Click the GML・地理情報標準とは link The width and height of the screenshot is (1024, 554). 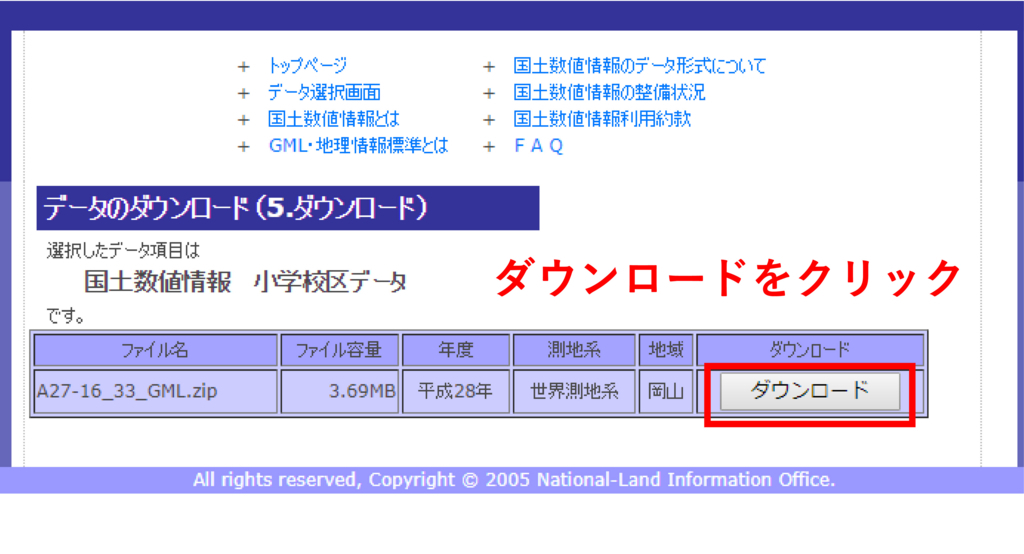tap(358, 146)
